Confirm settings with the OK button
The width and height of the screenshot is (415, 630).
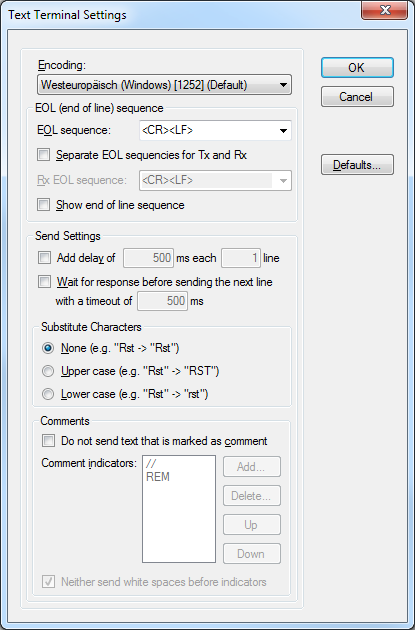357,68
